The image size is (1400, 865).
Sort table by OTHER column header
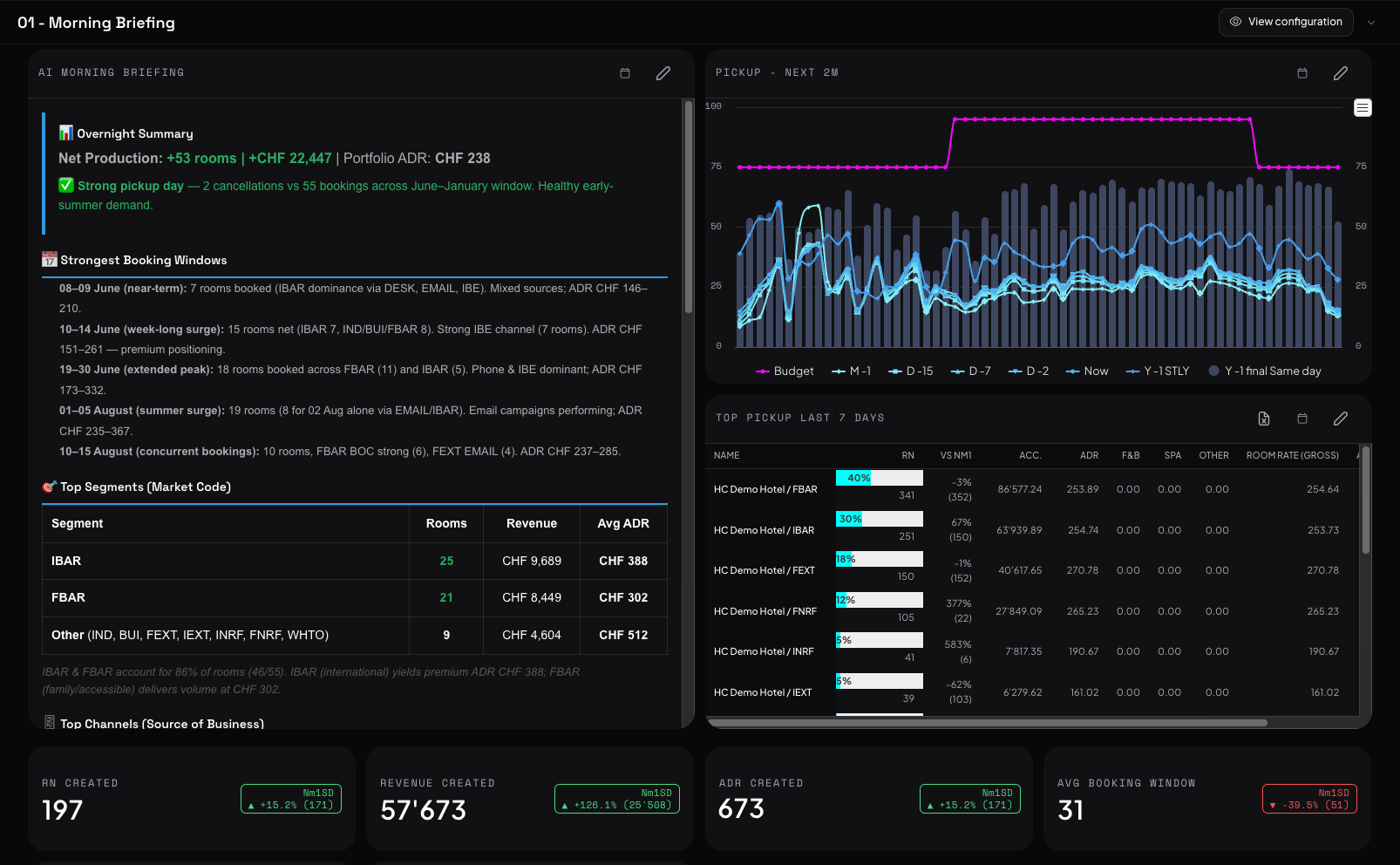[x=1213, y=456]
